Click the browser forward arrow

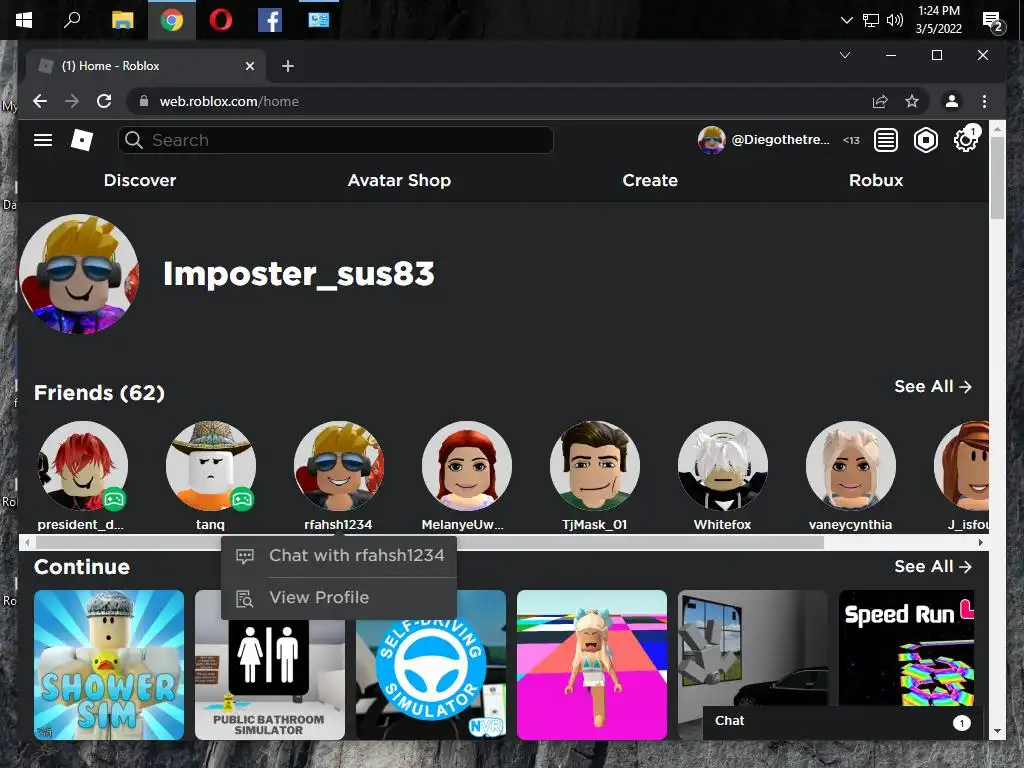[x=72, y=101]
